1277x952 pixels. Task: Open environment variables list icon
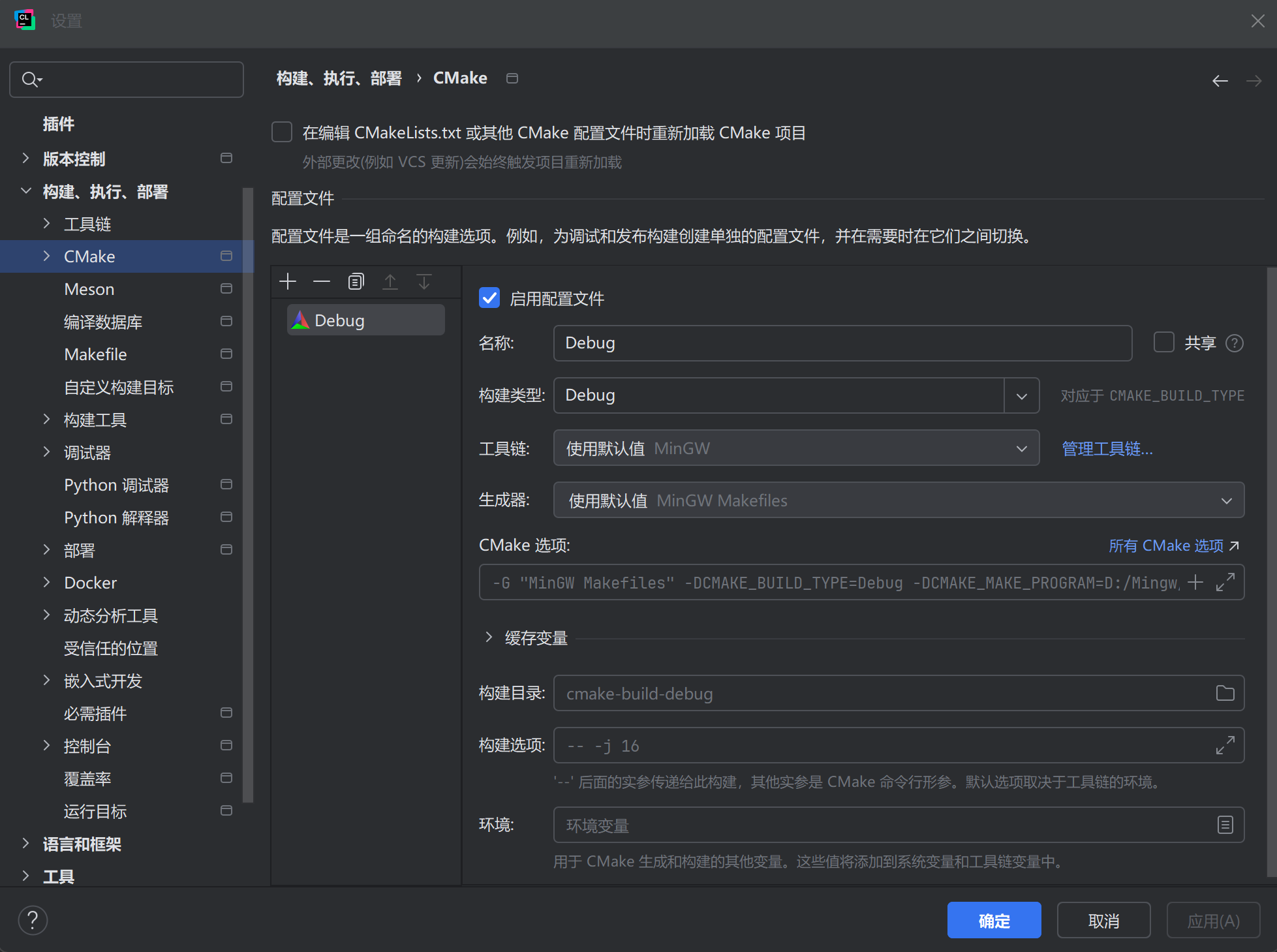pyautogui.click(x=1225, y=825)
